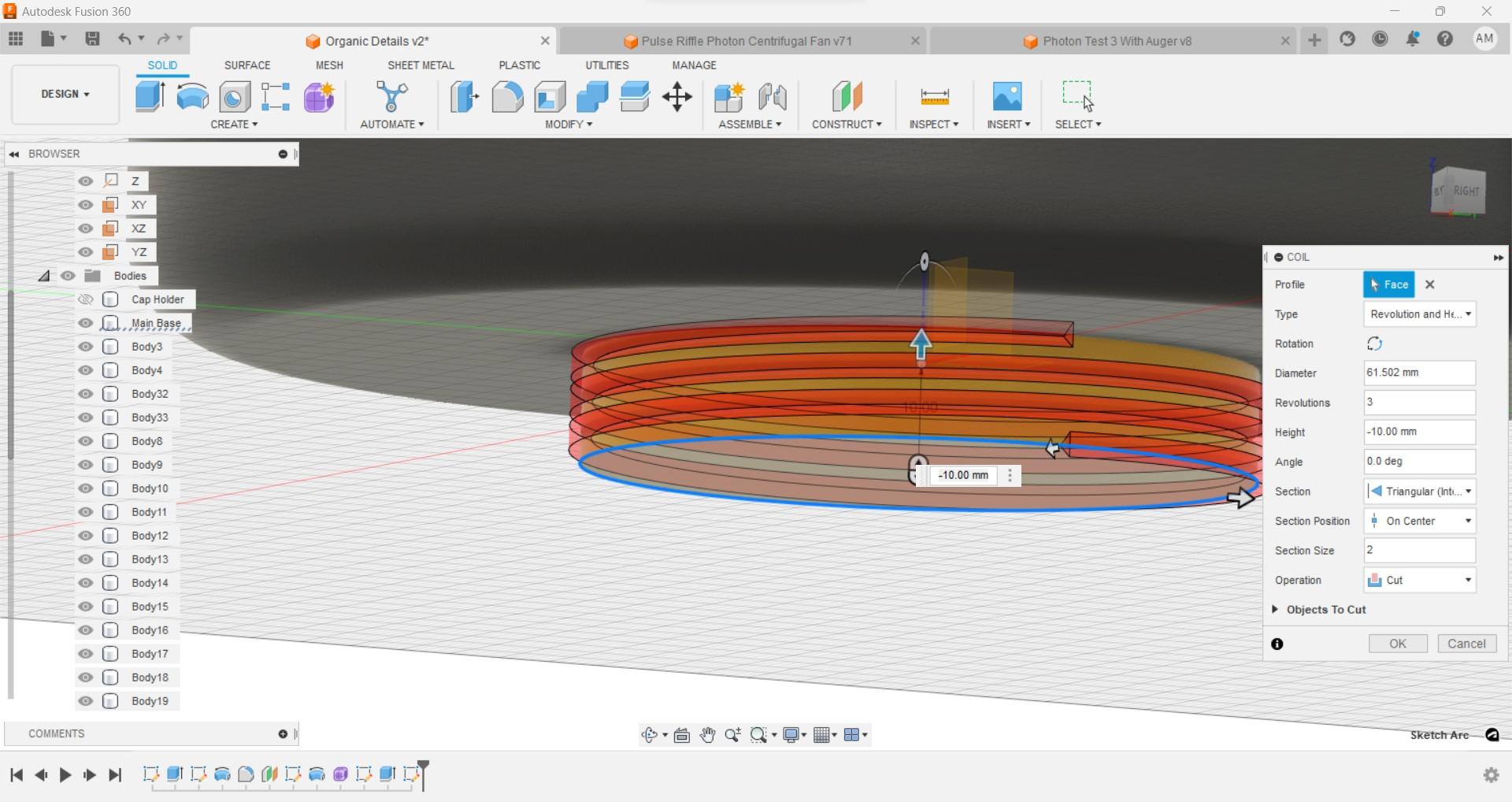
Task: Click the Revolutions input field
Action: [x=1420, y=403]
